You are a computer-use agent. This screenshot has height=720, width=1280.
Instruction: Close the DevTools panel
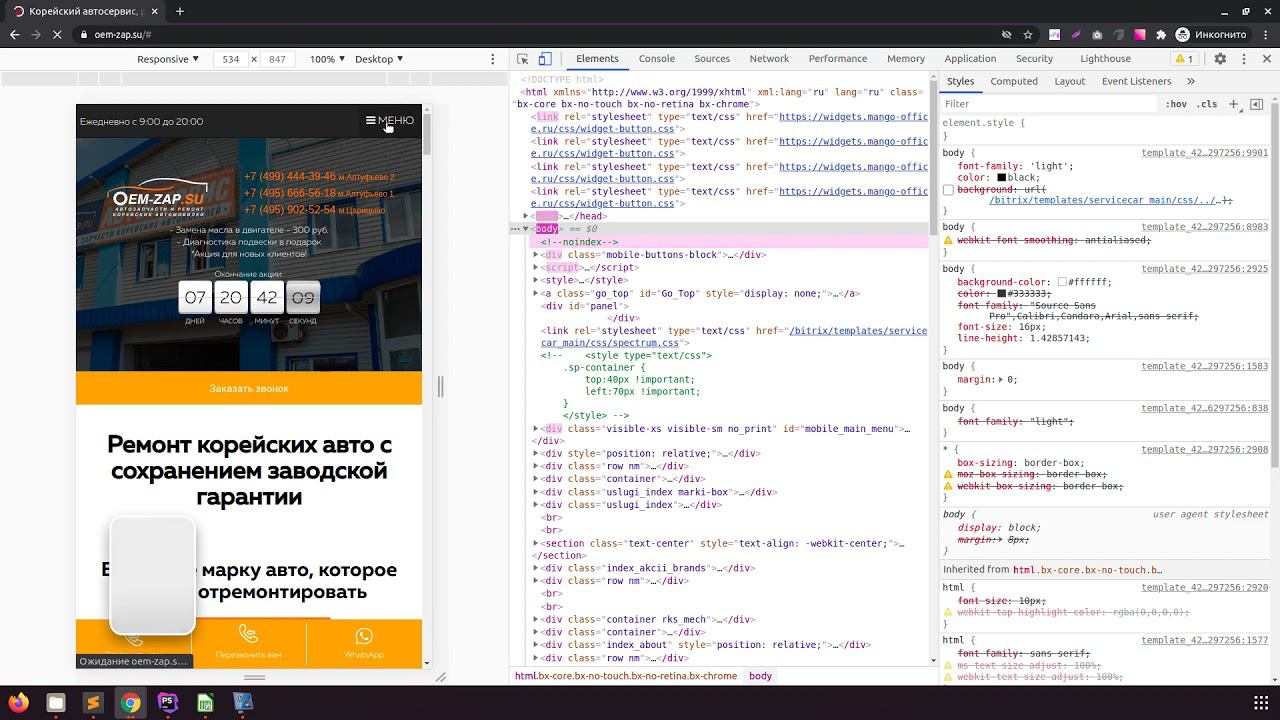click(x=1266, y=59)
